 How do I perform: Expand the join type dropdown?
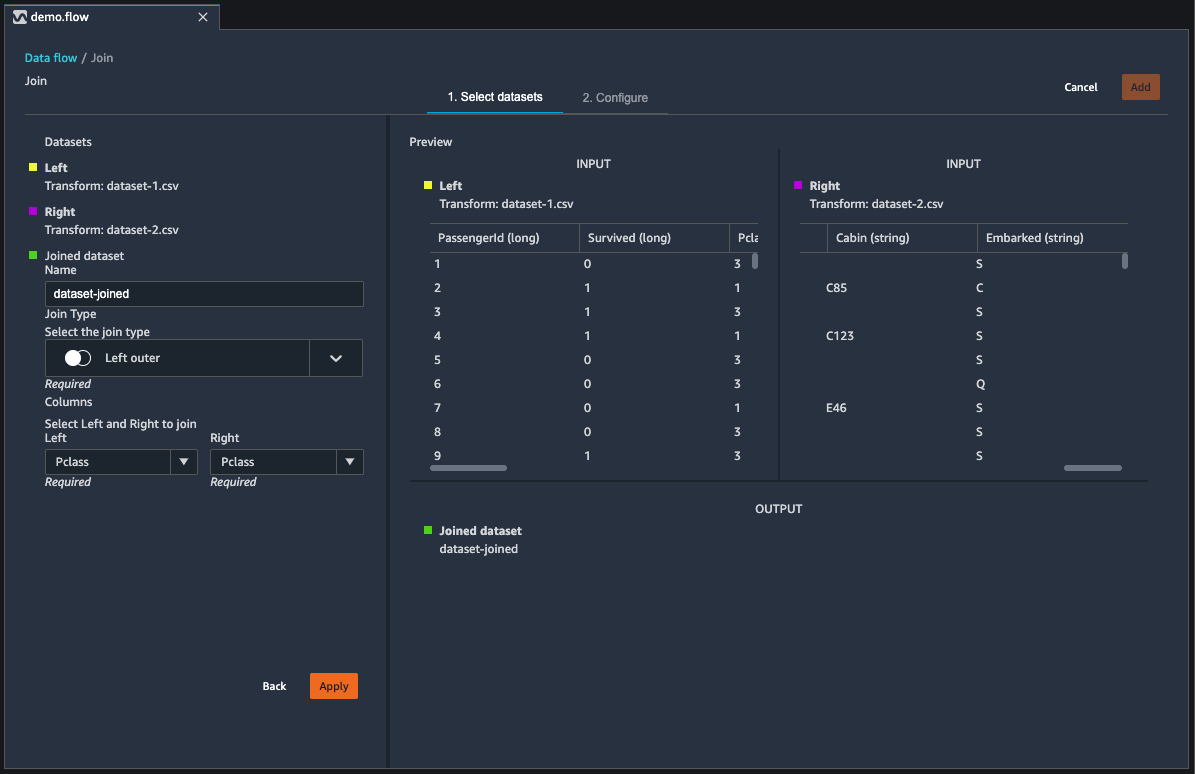pyautogui.click(x=336, y=357)
